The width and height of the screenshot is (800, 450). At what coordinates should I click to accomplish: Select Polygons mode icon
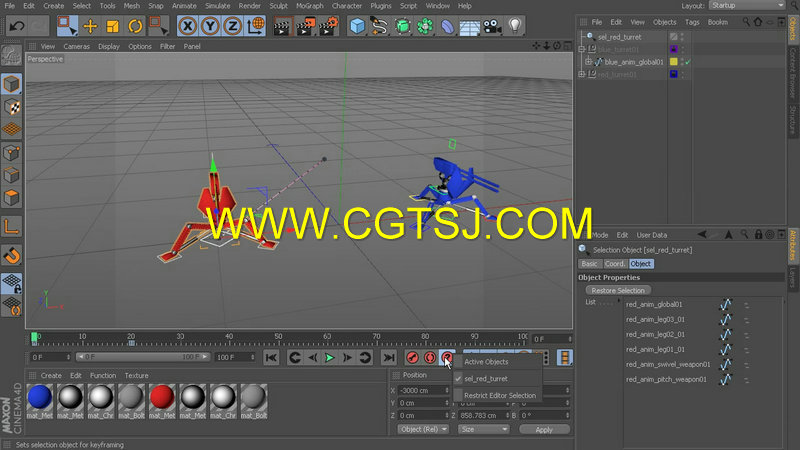click(x=12, y=197)
